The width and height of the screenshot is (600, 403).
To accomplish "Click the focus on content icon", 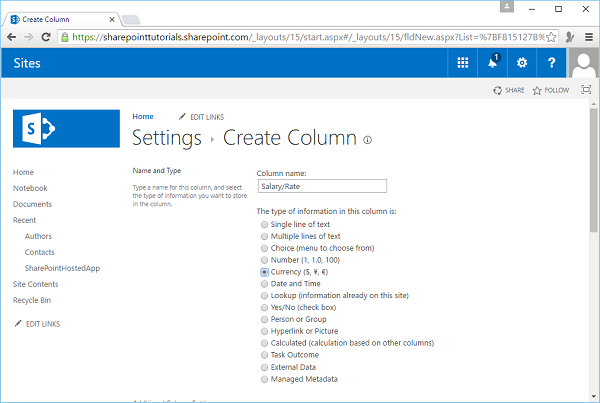I will [584, 90].
